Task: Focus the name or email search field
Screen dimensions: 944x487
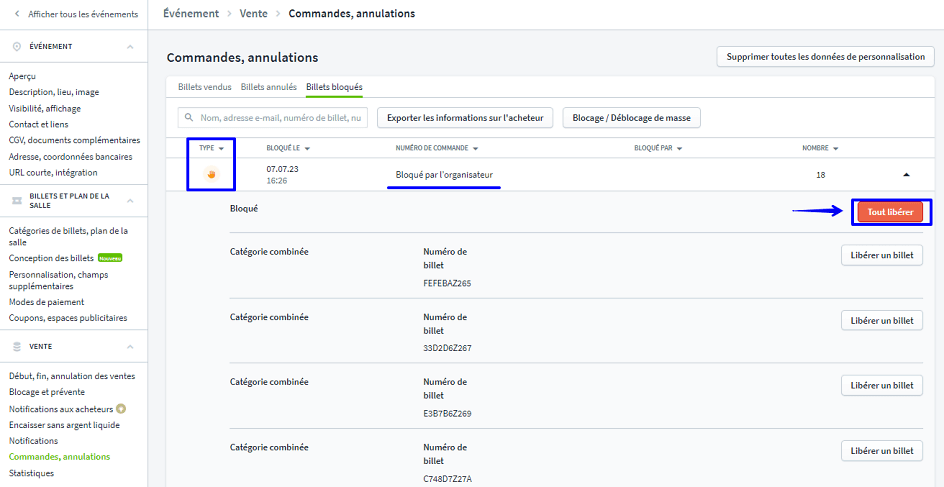Action: click(282, 118)
